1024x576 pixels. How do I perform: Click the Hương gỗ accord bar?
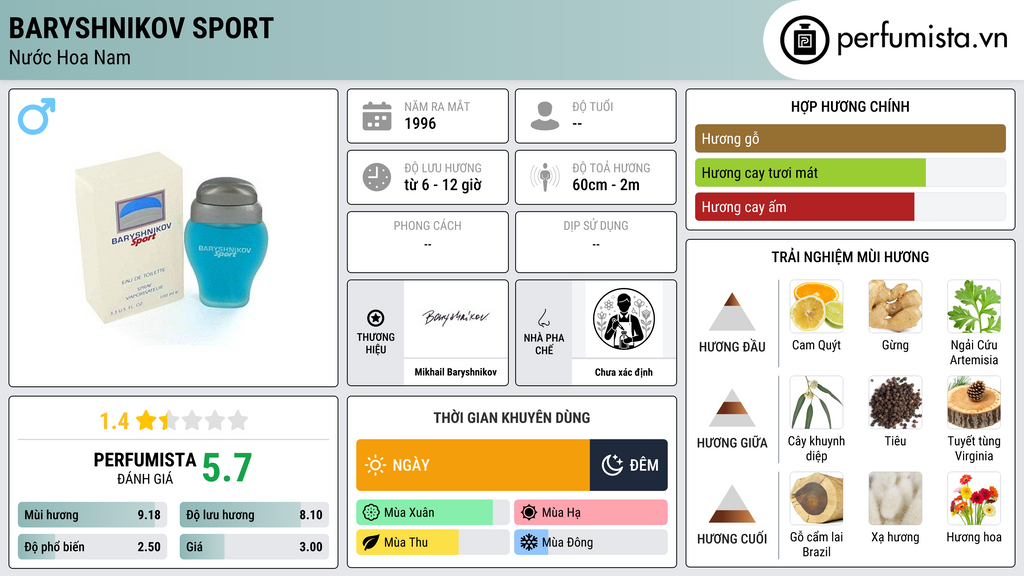tap(850, 138)
